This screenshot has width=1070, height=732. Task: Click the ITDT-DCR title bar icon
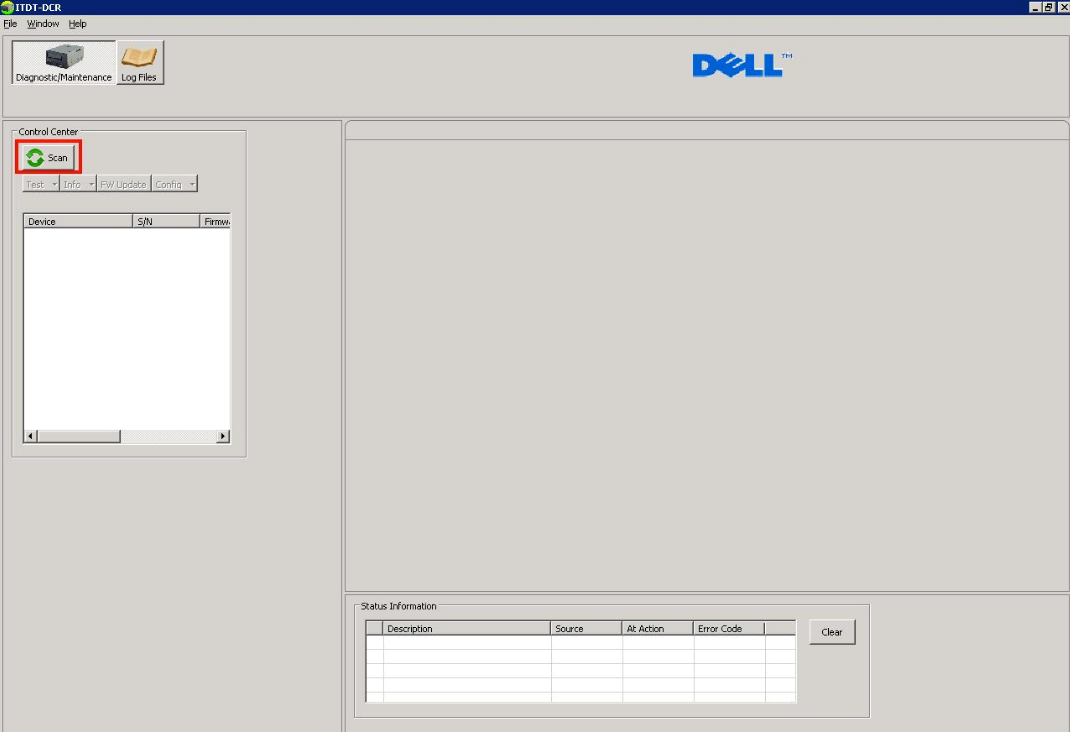[x=8, y=7]
